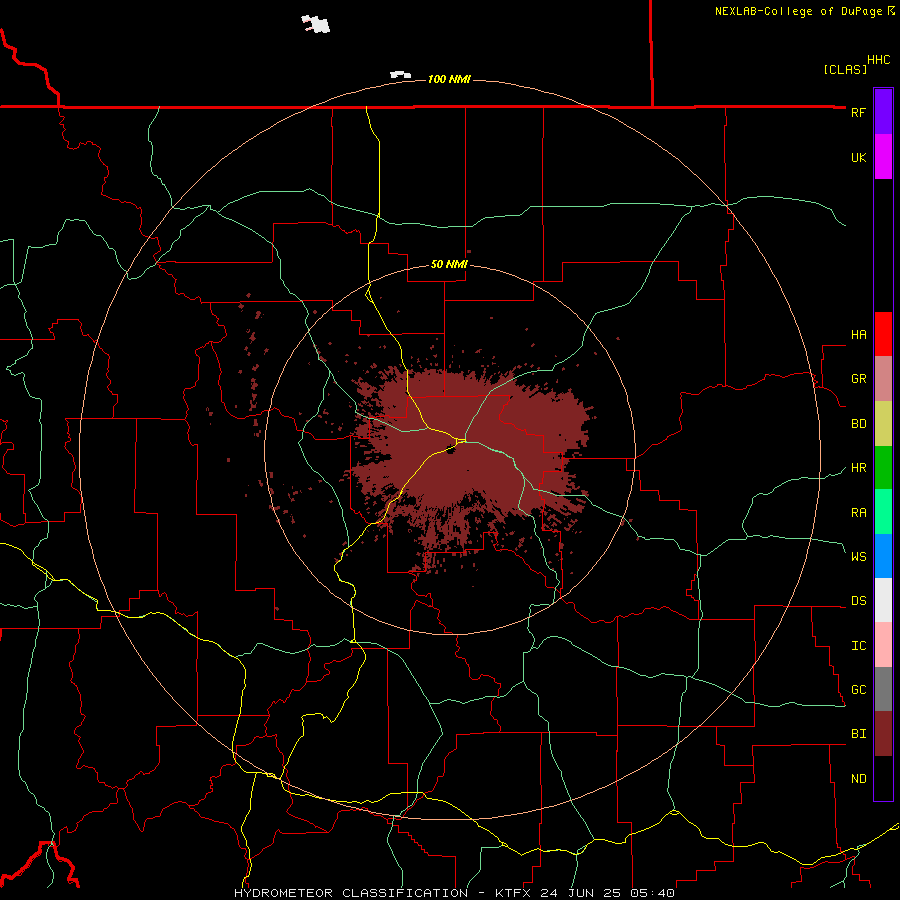
Task: Click the UK magenta legend swatch
Action: (x=883, y=157)
